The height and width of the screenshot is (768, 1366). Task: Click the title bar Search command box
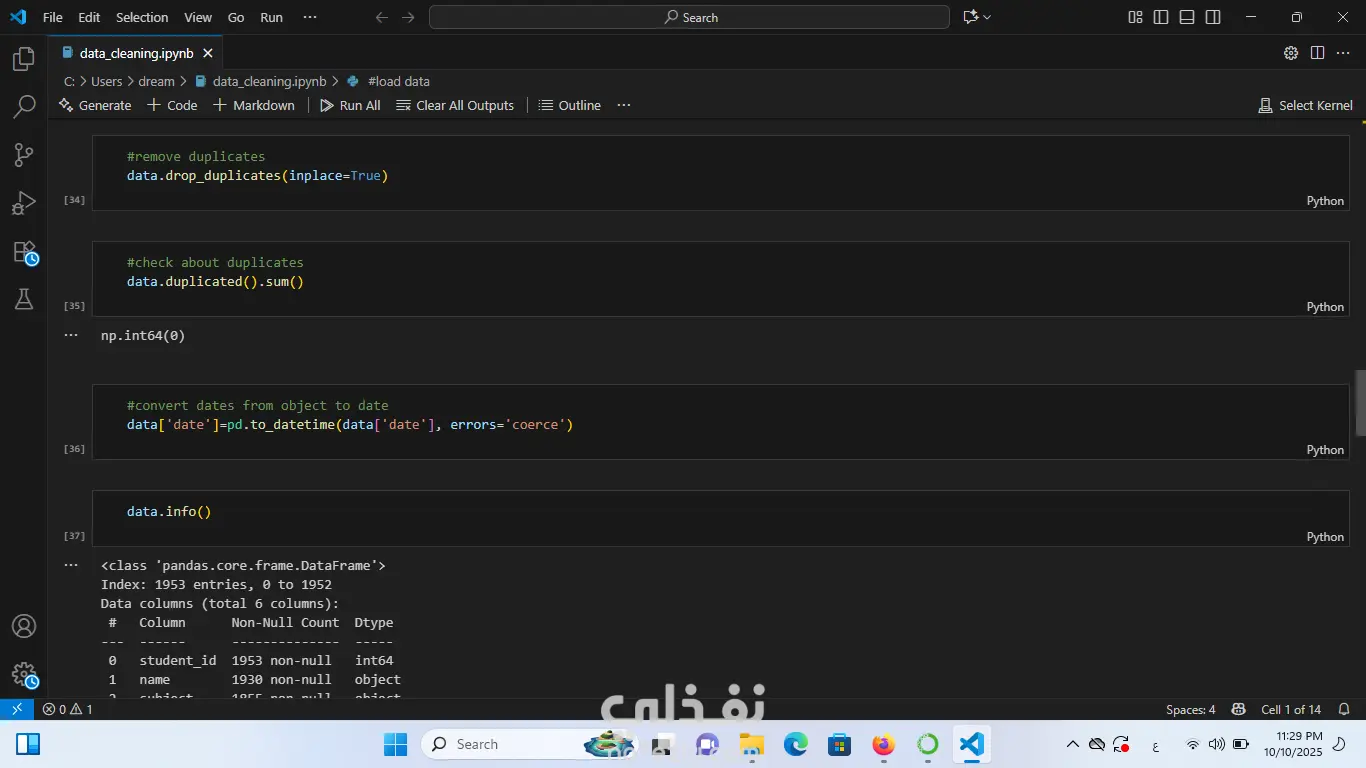(x=689, y=17)
